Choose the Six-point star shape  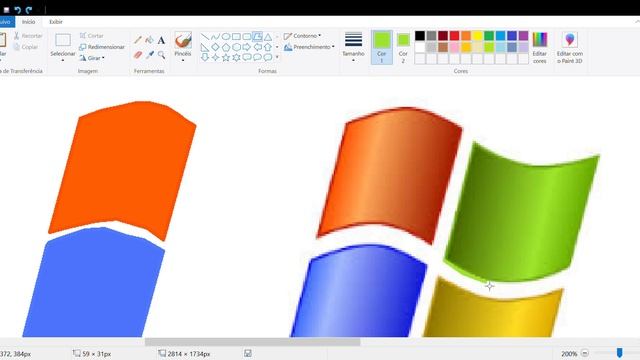click(236, 58)
